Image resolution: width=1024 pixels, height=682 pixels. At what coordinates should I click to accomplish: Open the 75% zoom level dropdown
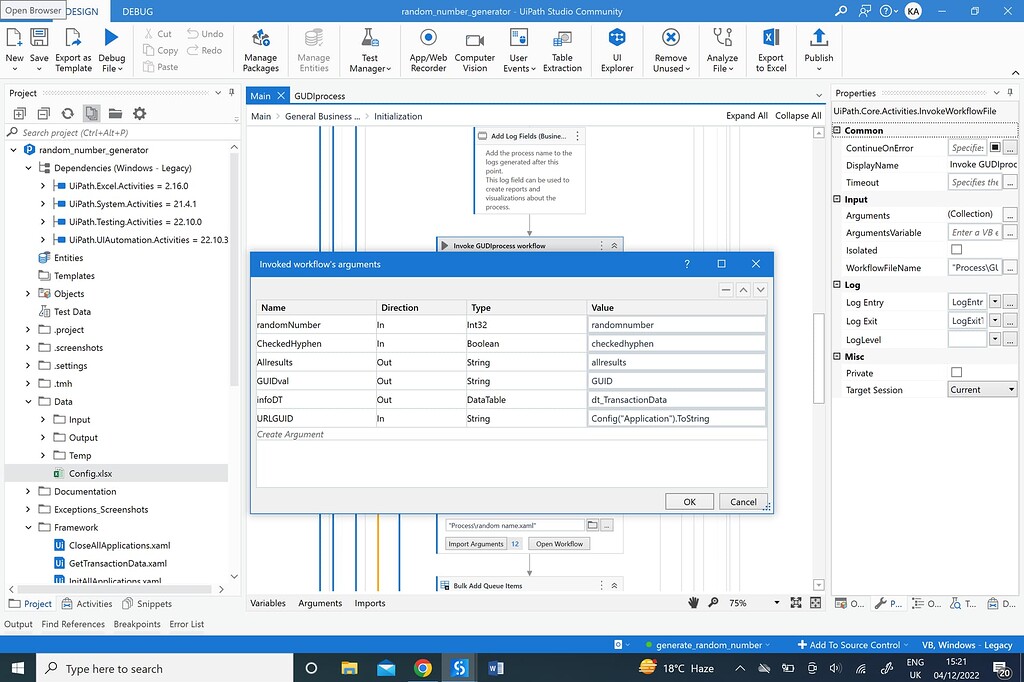tap(778, 602)
